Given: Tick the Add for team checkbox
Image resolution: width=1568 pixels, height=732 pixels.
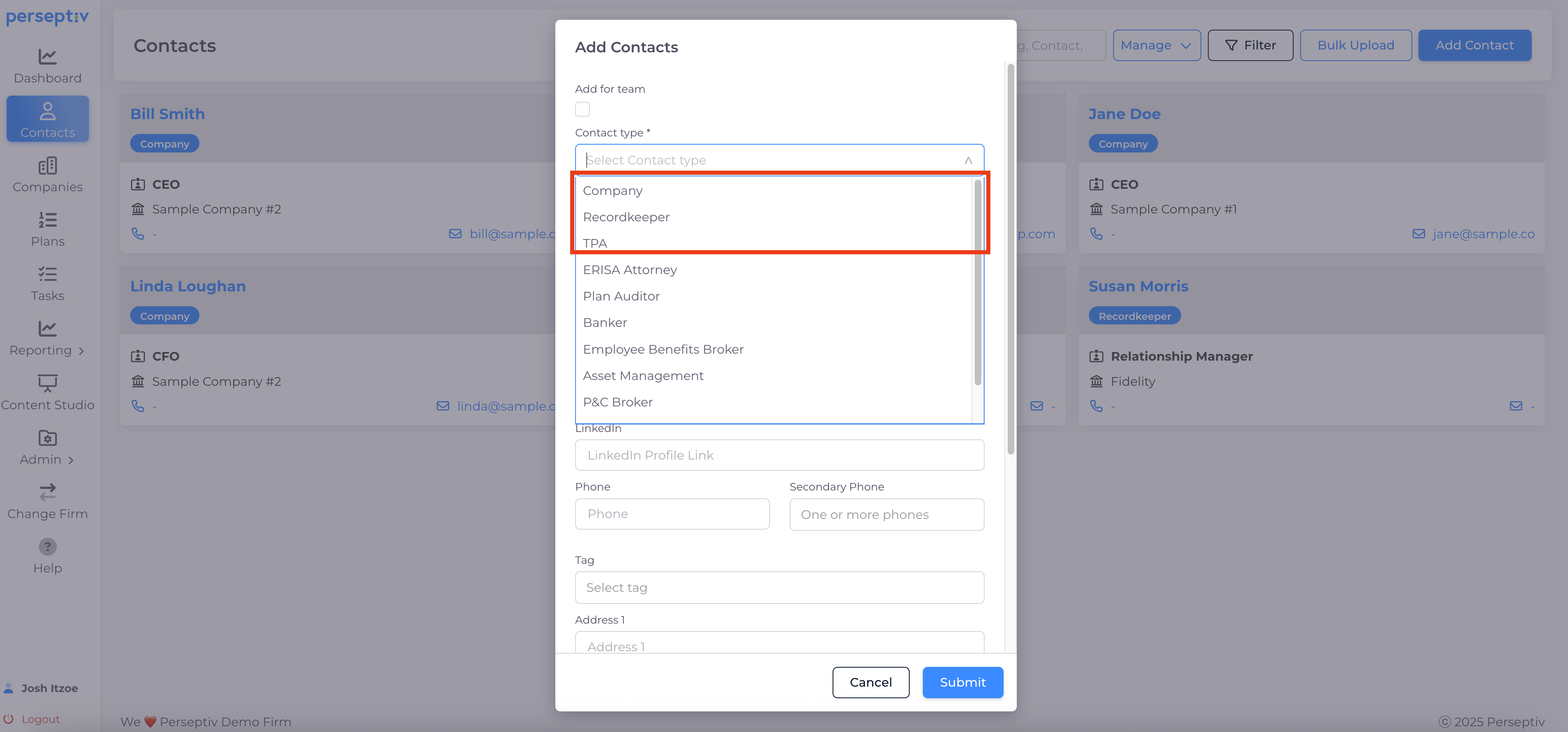Looking at the screenshot, I should pyautogui.click(x=582, y=109).
